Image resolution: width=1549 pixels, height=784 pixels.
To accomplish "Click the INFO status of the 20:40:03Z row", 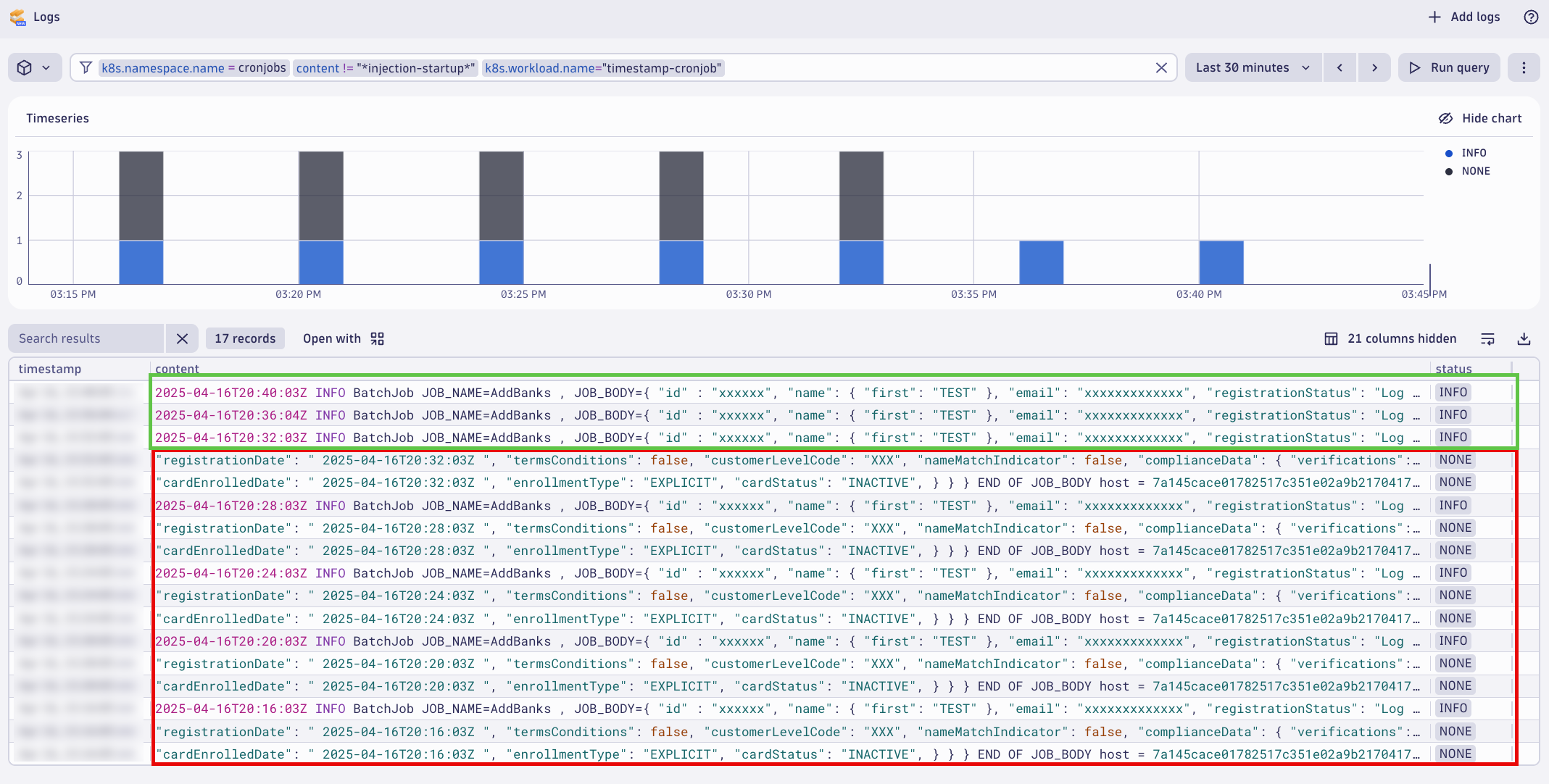I will click(1453, 392).
